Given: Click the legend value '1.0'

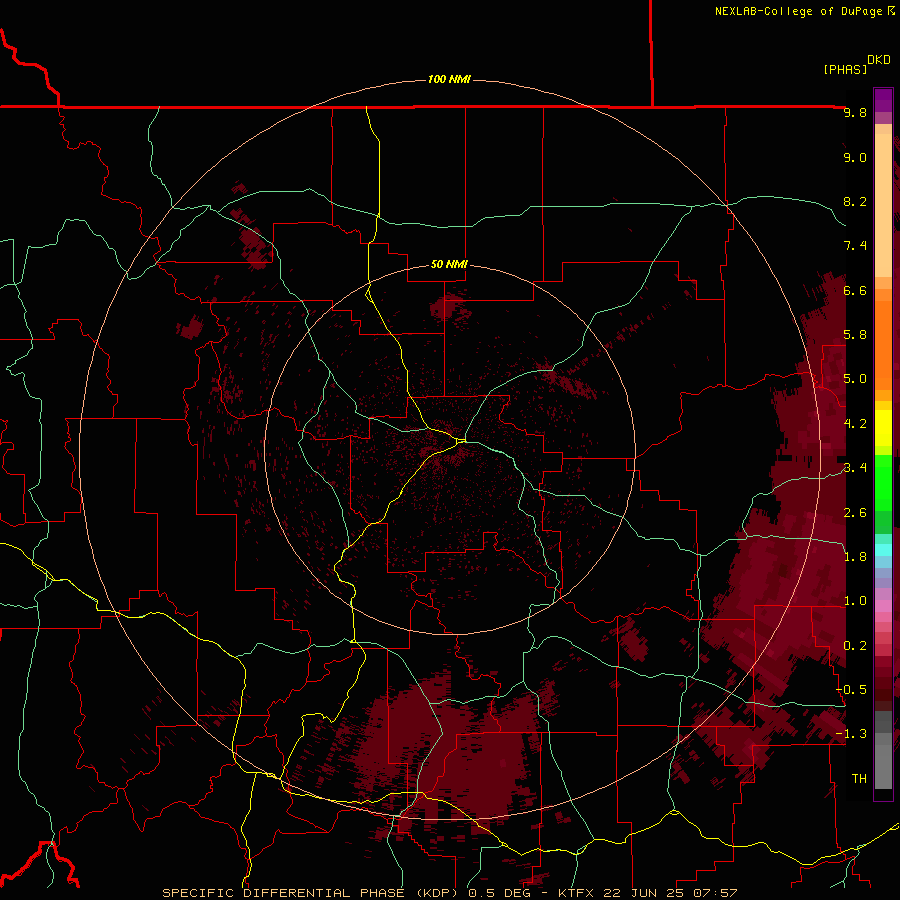Looking at the screenshot, I should [x=855, y=601].
